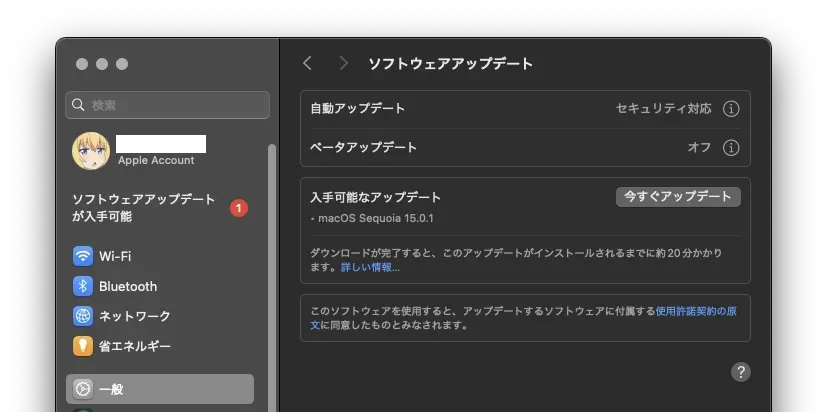This screenshot has width=827, height=412.
Task: Select 一般 label in the sidebar
Action: point(111,389)
